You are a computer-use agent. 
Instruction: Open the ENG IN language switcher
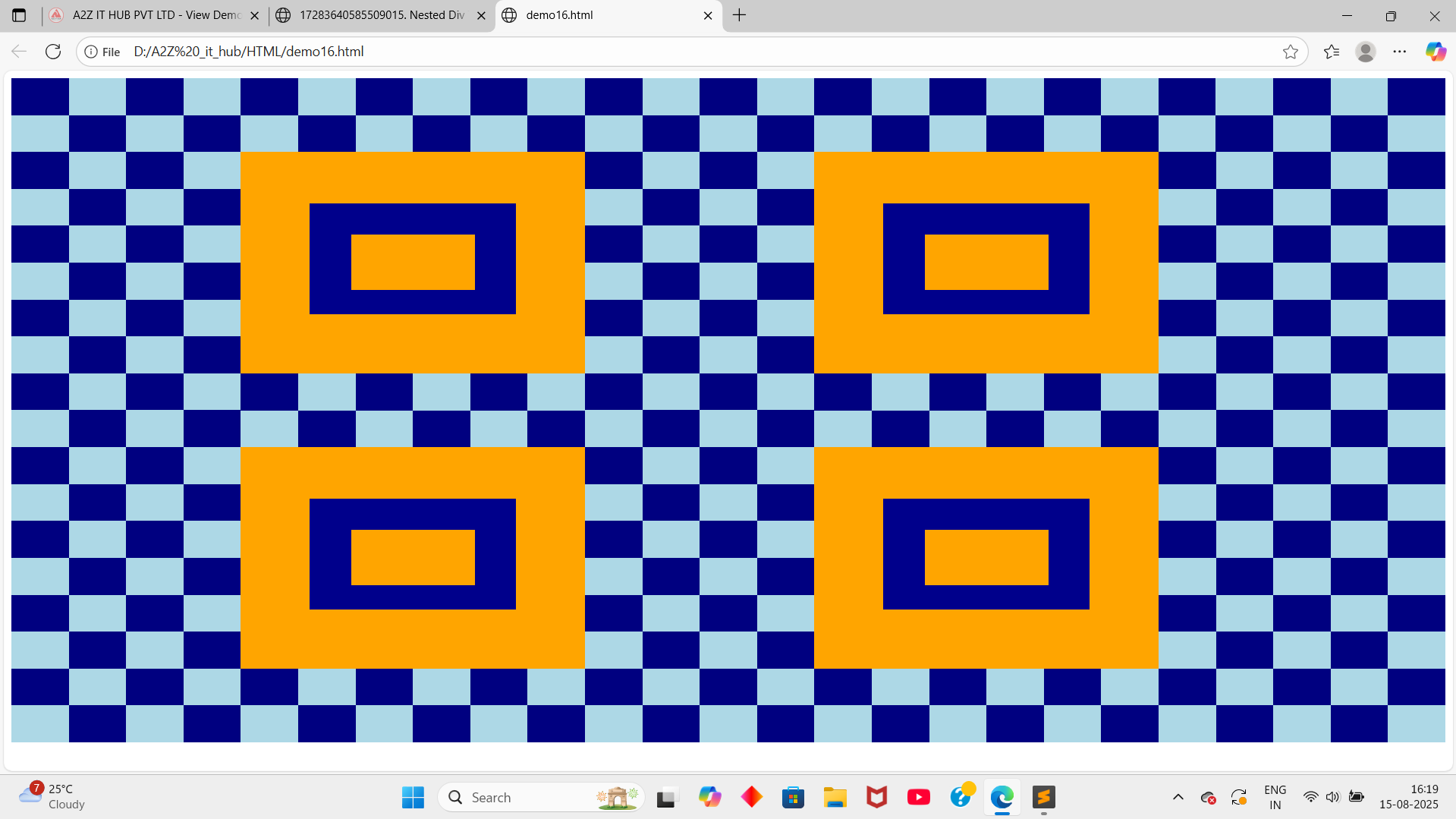tap(1275, 797)
